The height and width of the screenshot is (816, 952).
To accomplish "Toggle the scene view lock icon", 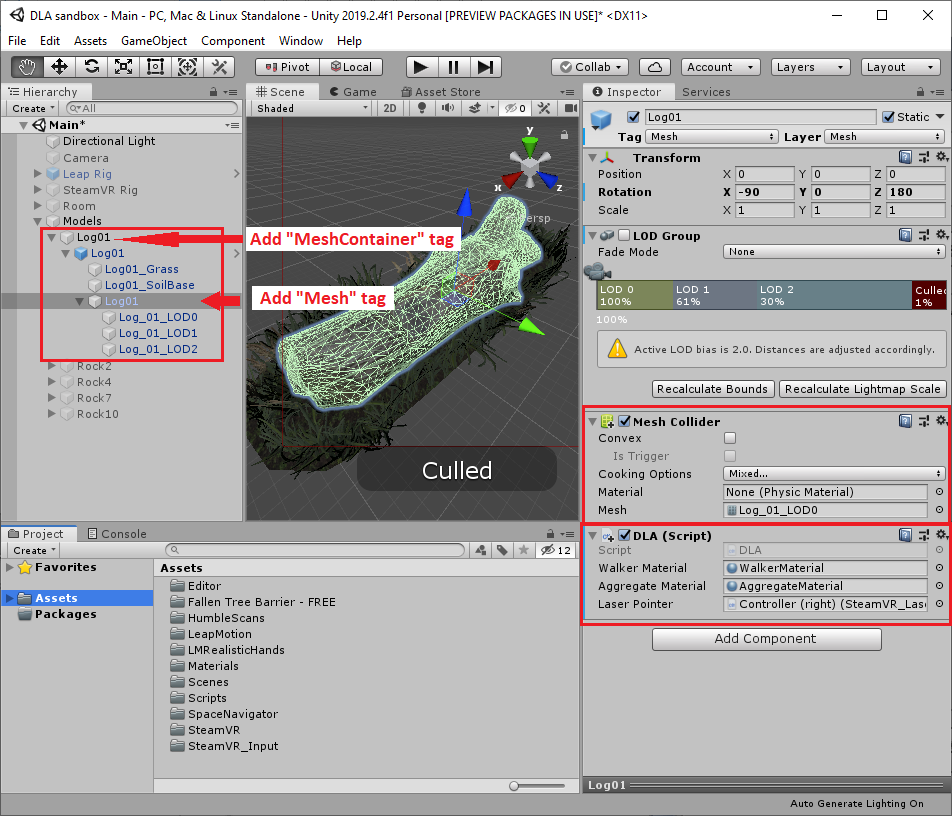I will coord(564,135).
